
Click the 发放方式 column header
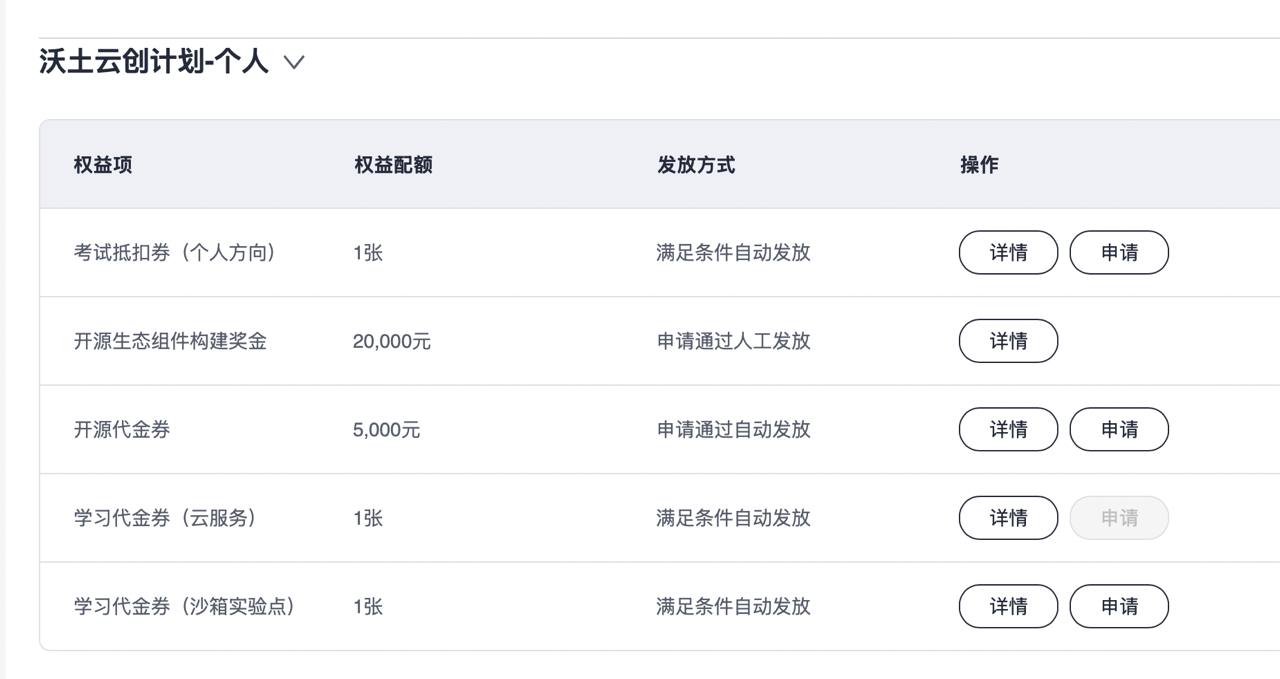click(696, 165)
